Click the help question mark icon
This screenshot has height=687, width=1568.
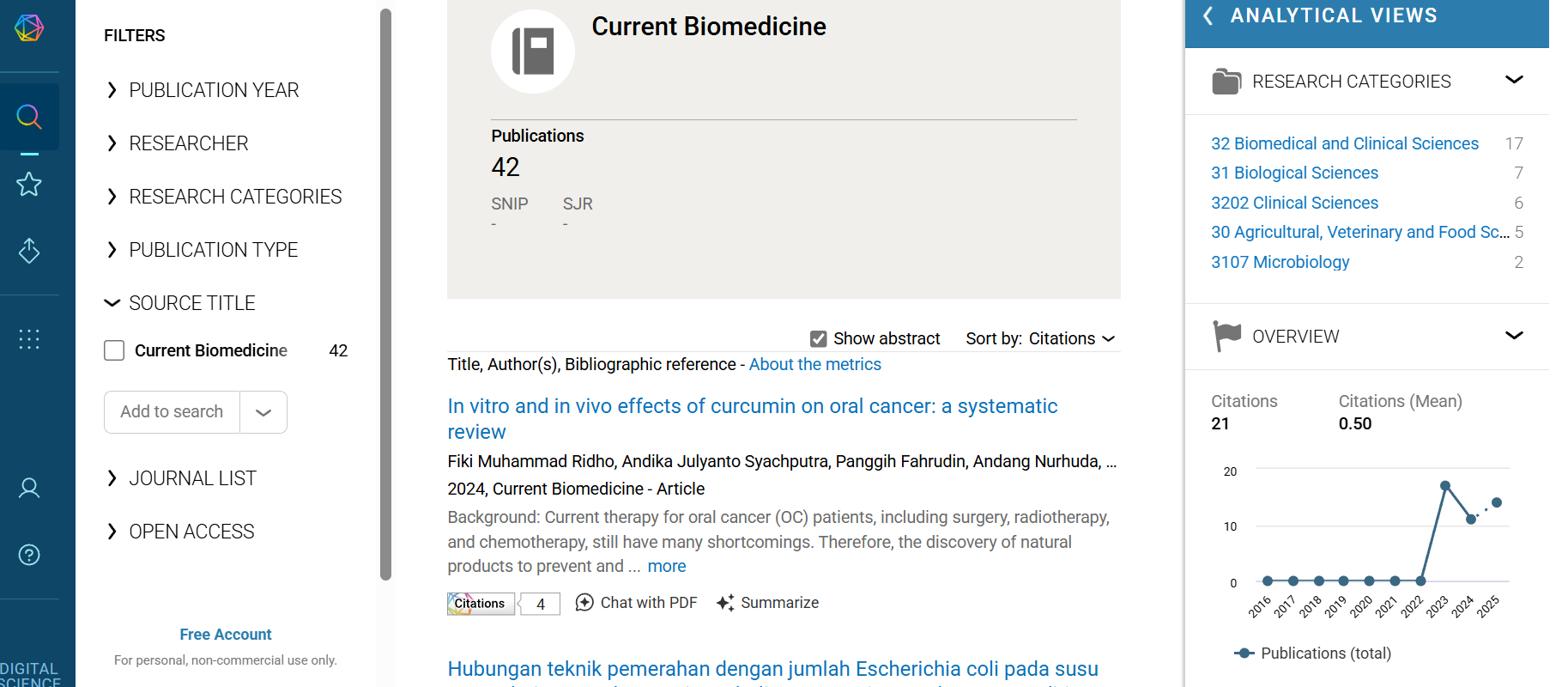pyautogui.click(x=29, y=555)
